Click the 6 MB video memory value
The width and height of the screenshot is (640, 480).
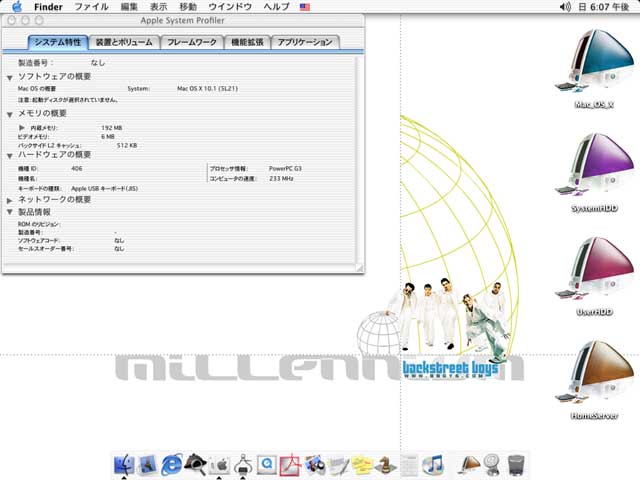point(108,137)
